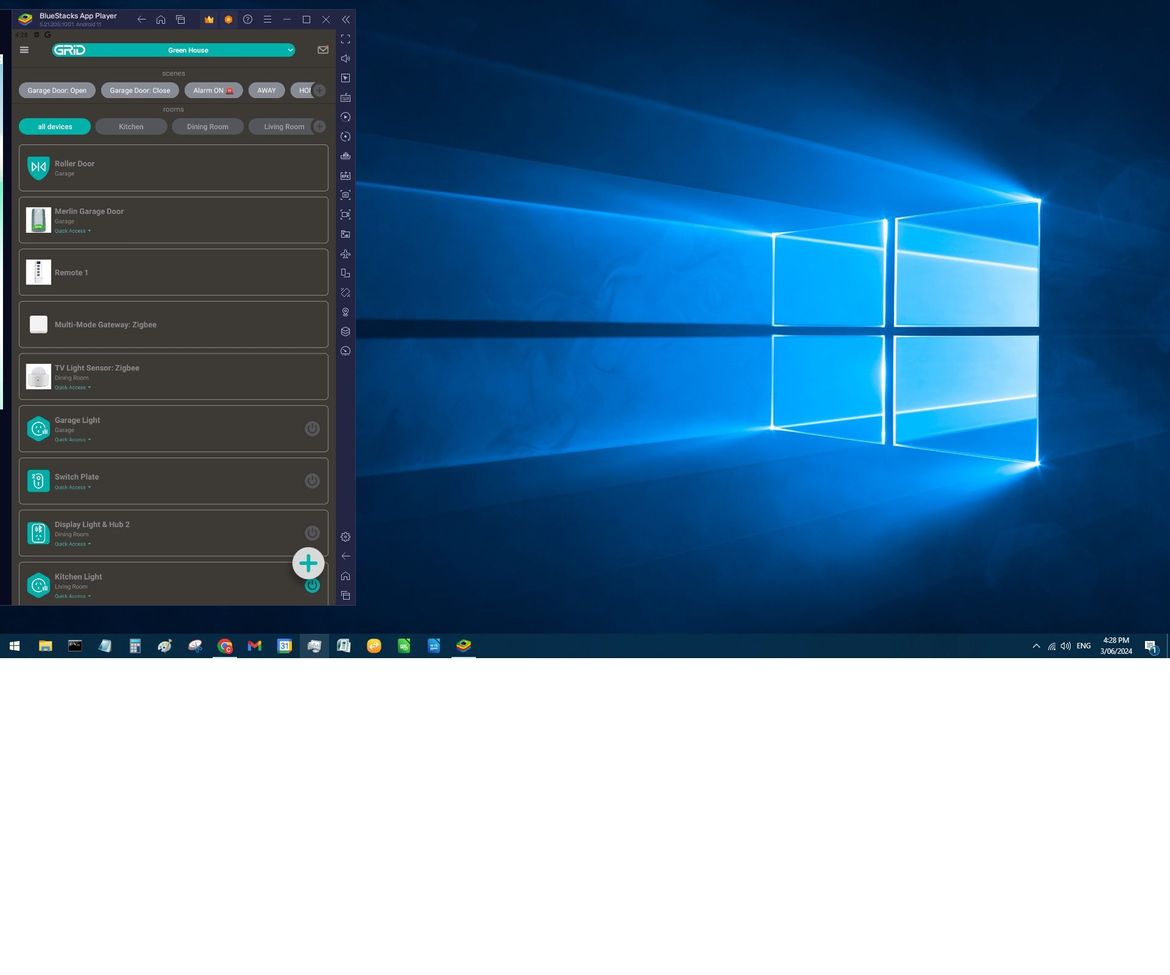The height and width of the screenshot is (975, 1170).
Task: Open the envelope messages icon
Action: (322, 50)
